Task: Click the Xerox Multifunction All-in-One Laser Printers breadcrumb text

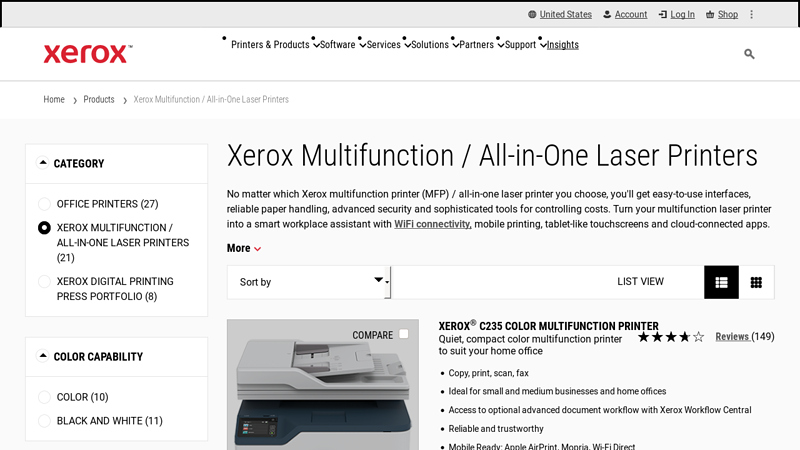Action: click(211, 99)
